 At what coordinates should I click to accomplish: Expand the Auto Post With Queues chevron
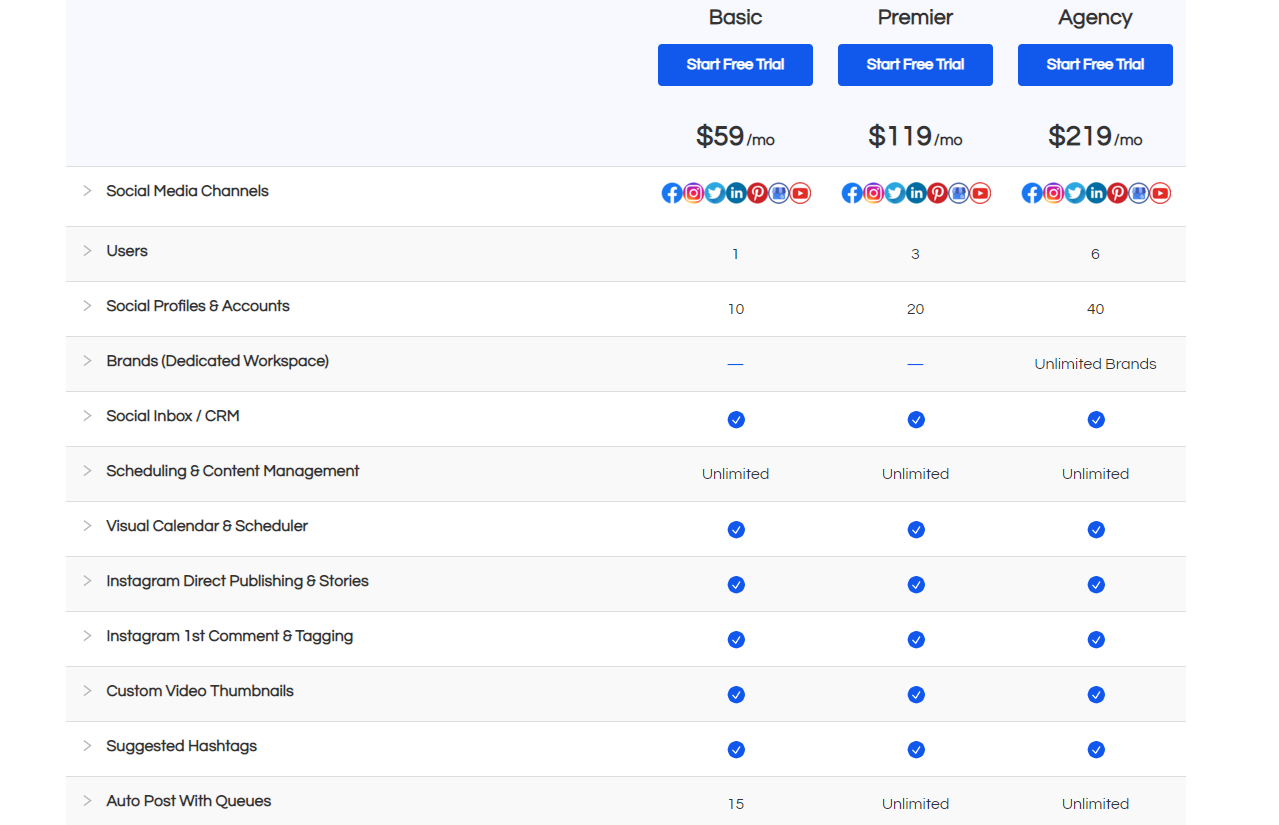[87, 800]
